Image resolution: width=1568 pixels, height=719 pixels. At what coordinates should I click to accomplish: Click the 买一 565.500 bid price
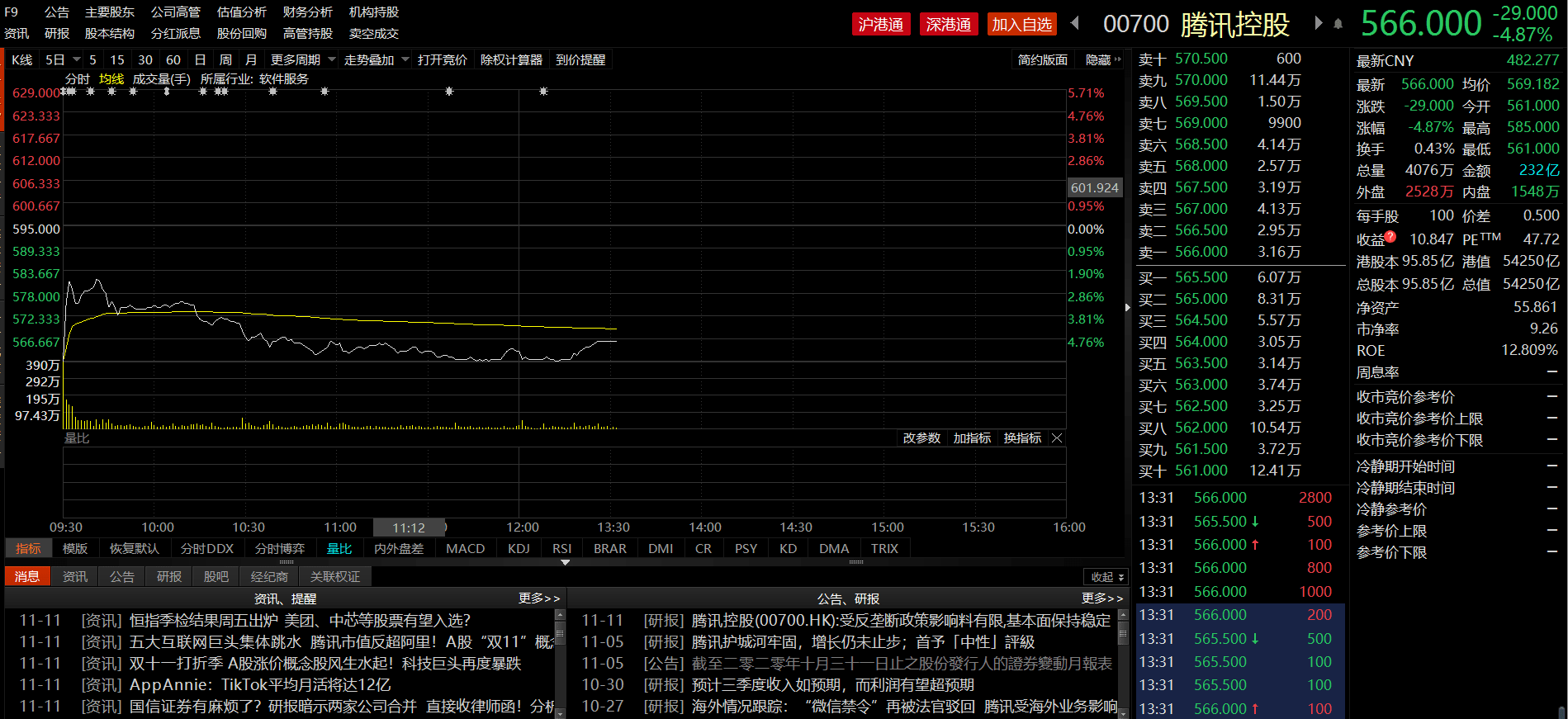point(1201,277)
